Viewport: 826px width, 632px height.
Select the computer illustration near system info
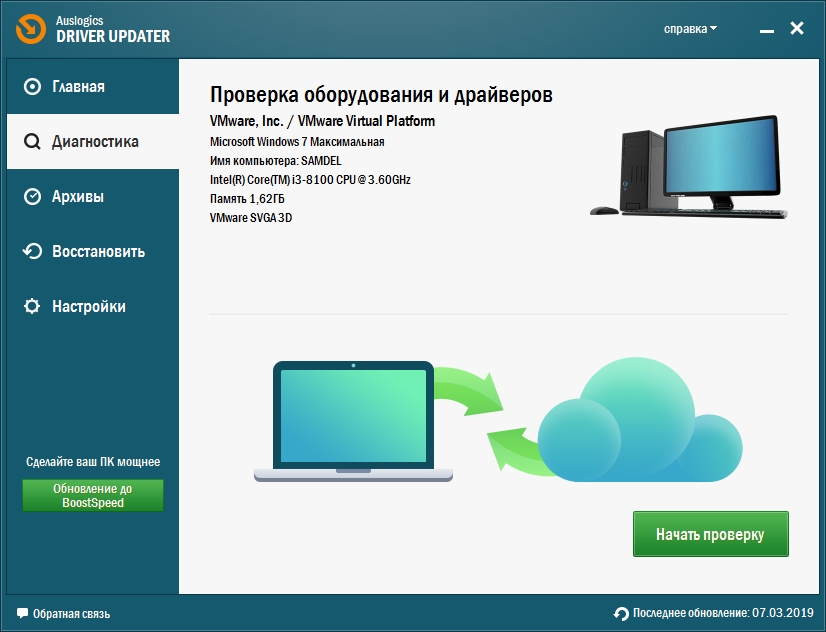688,165
